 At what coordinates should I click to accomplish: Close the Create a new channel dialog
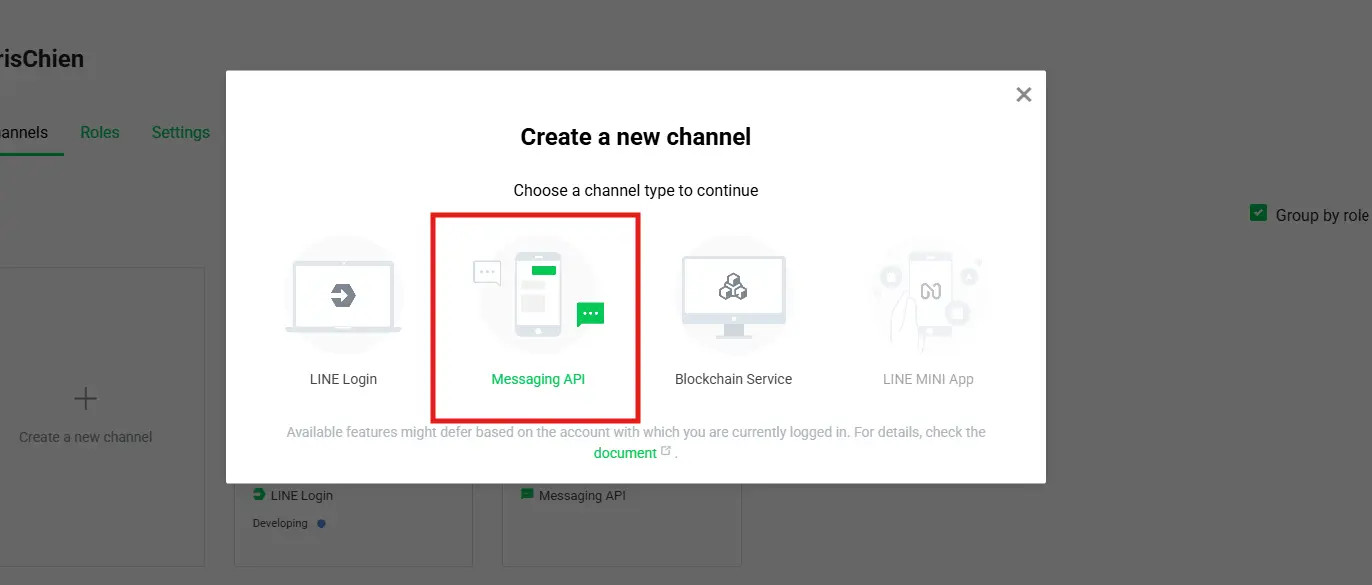point(1023,95)
